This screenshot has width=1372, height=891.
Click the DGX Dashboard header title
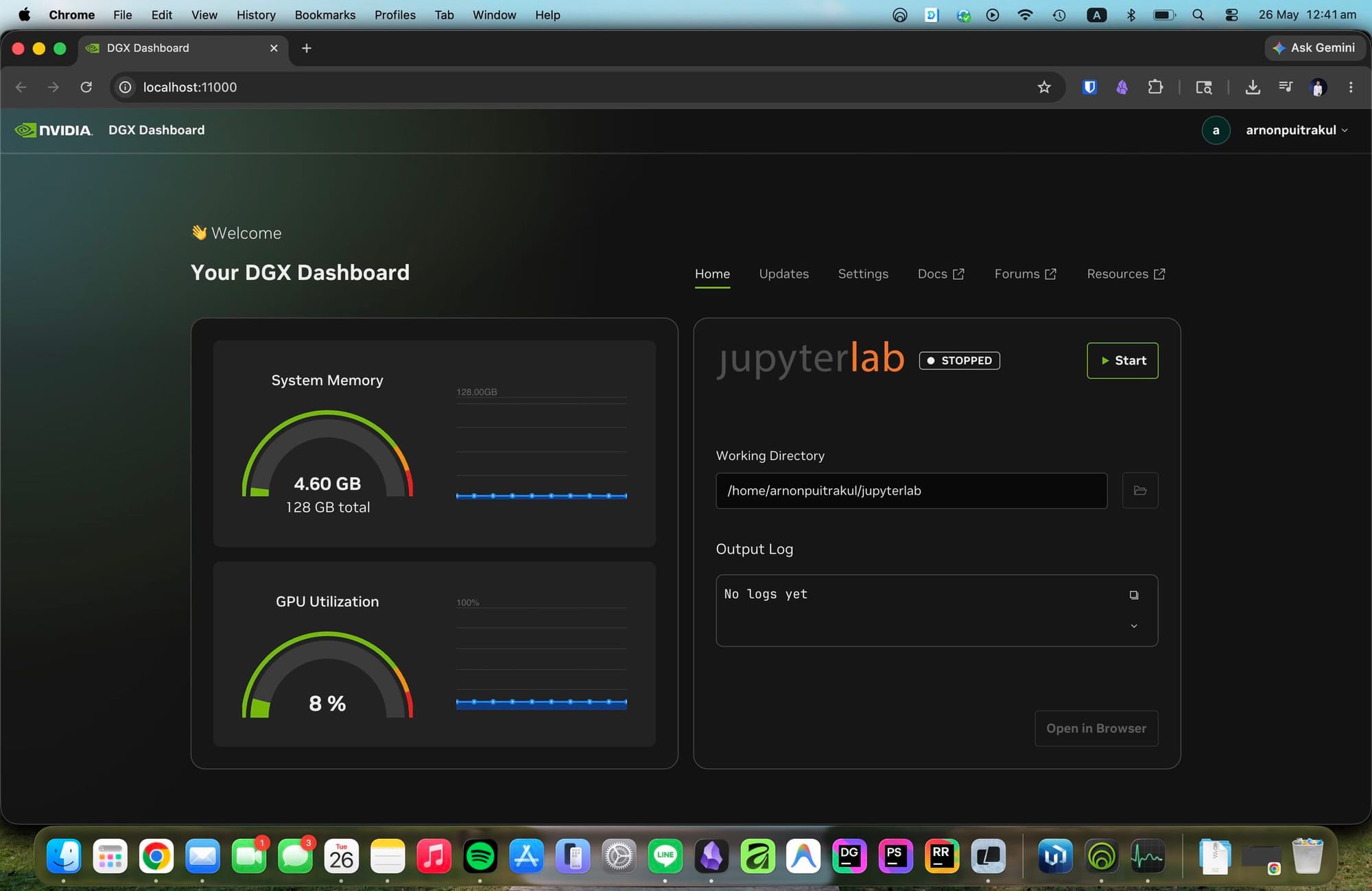[x=156, y=130]
